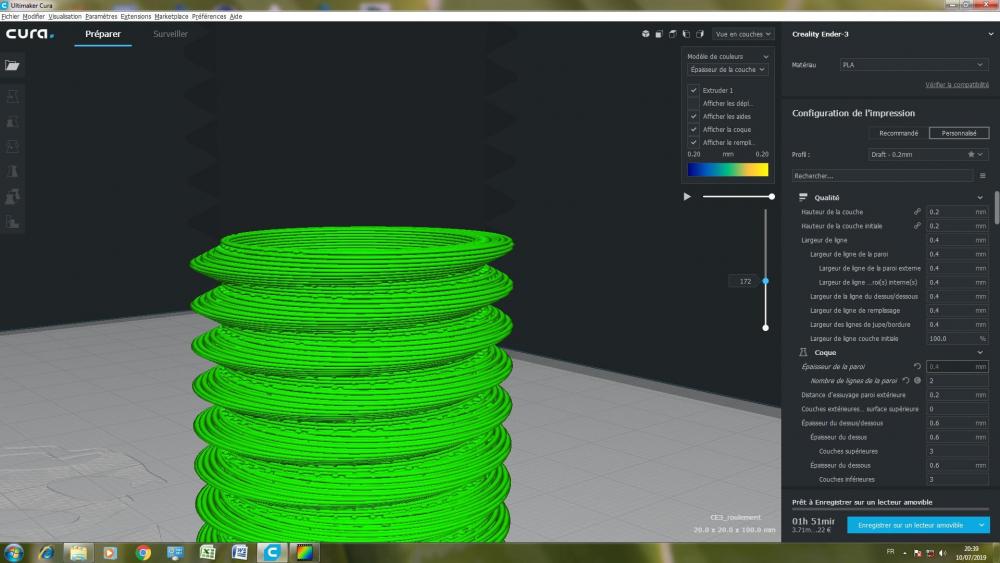Collapse the Modèle de couleurs panel
The width and height of the screenshot is (1000, 563).
point(765,57)
